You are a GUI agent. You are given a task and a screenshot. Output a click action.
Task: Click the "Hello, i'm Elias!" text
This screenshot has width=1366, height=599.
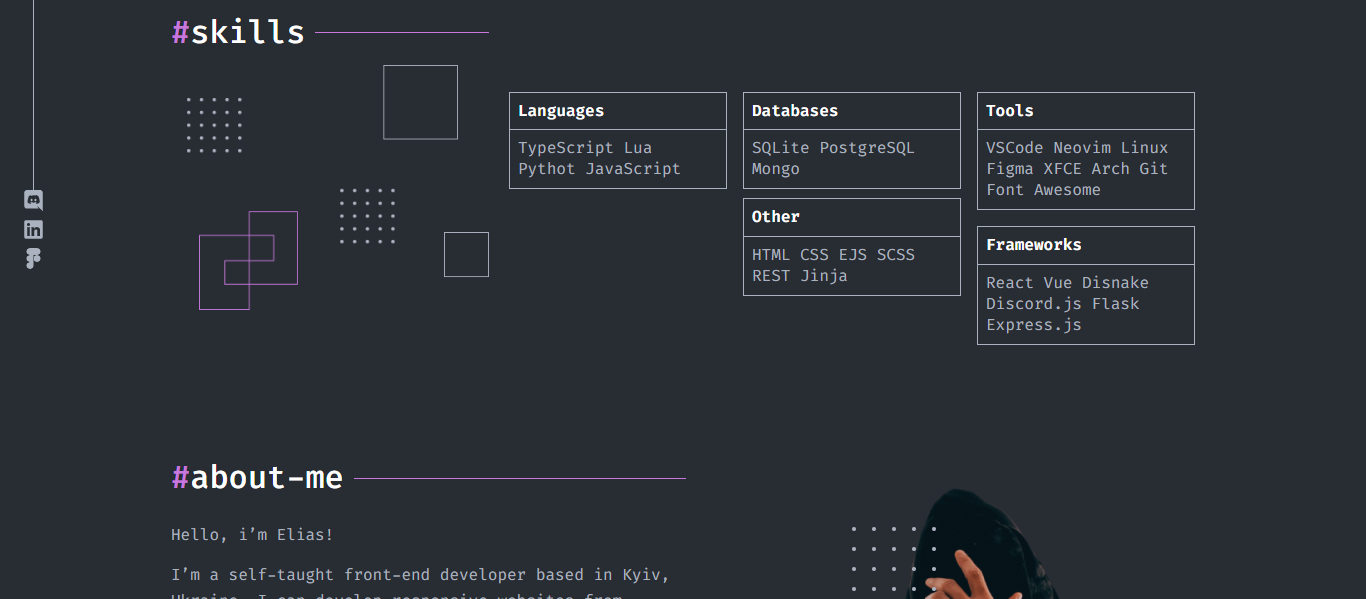[252, 535]
